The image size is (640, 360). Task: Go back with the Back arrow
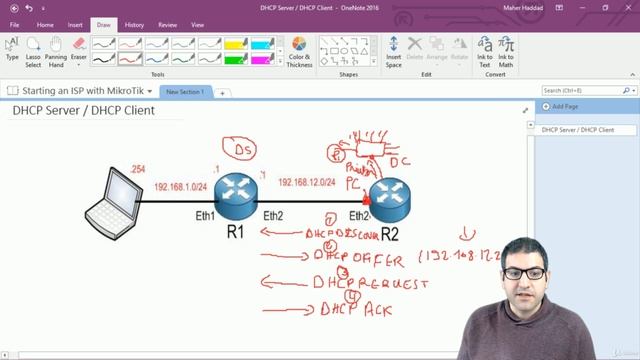(14, 8)
